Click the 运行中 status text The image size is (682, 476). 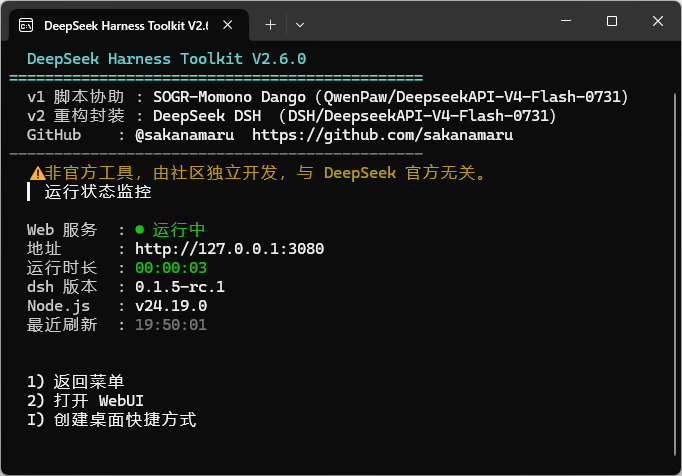179,230
